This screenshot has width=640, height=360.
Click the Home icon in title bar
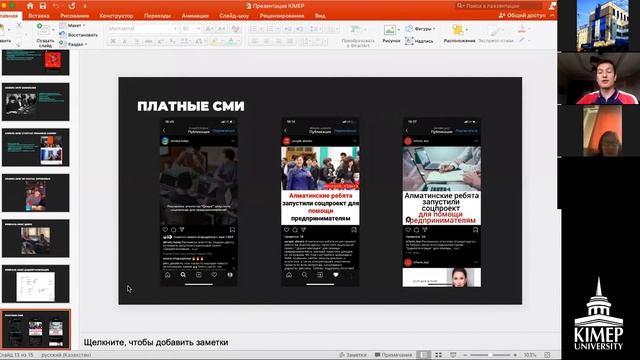point(30,6)
